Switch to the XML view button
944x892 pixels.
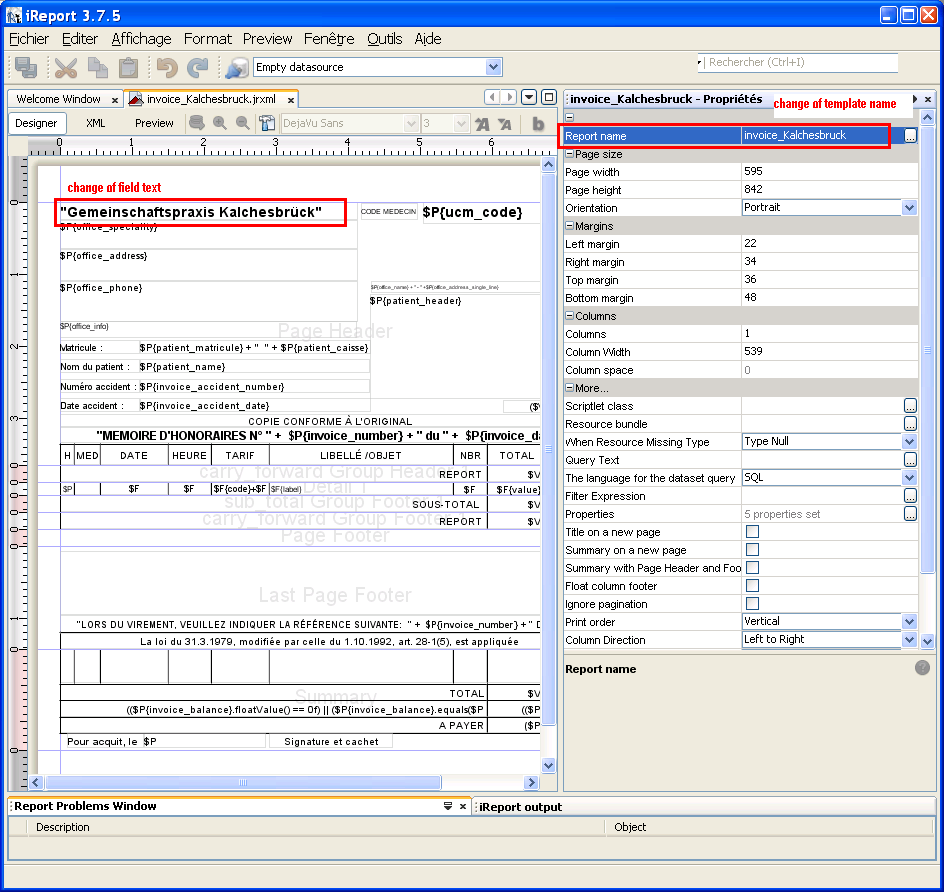96,123
